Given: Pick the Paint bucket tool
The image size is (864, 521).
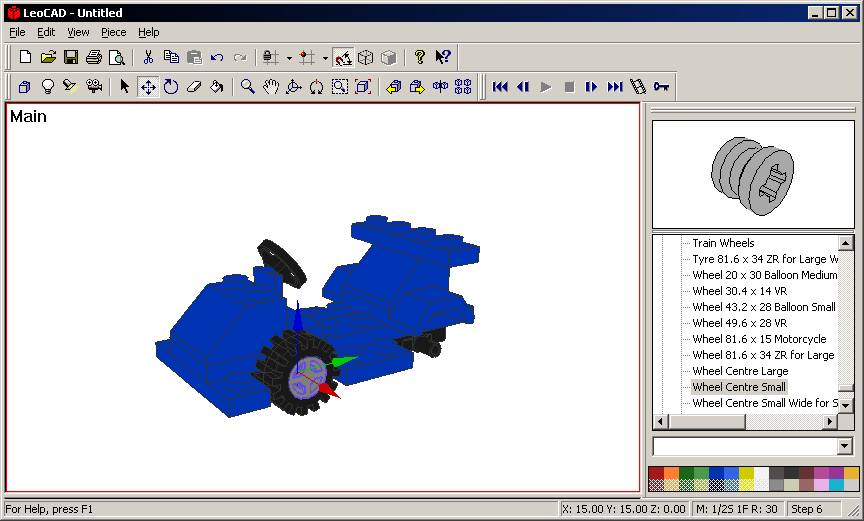Looking at the screenshot, I should 217,87.
